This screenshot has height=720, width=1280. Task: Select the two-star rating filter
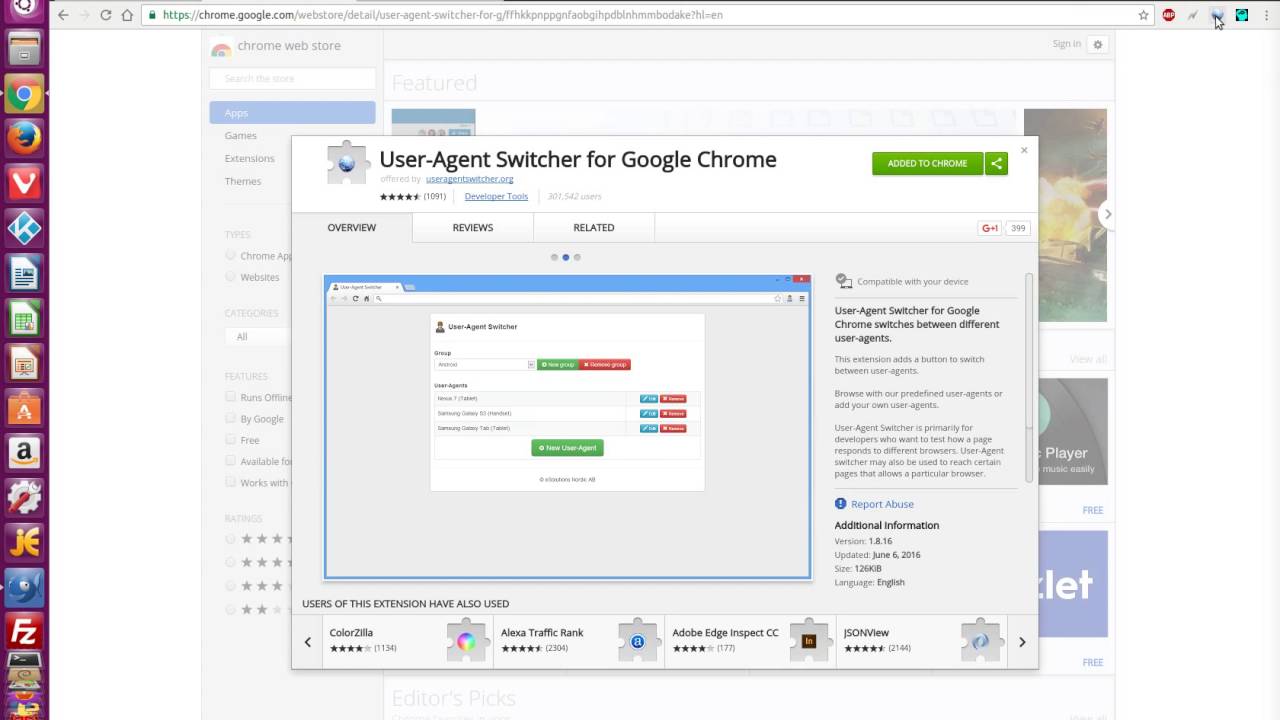click(230, 609)
